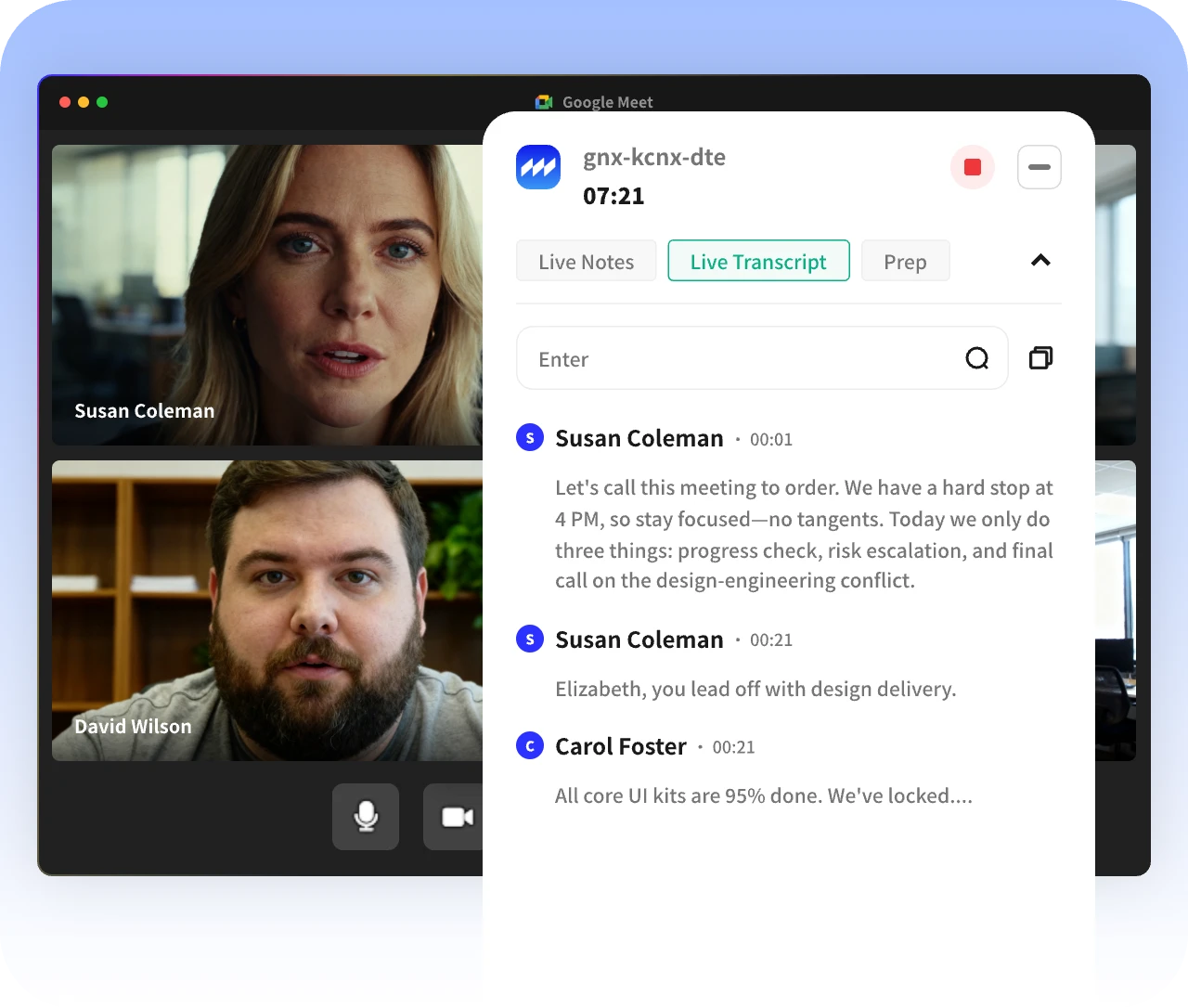Collapse the transcript tabs with the chevron
This screenshot has width=1188, height=1008.
(x=1039, y=261)
